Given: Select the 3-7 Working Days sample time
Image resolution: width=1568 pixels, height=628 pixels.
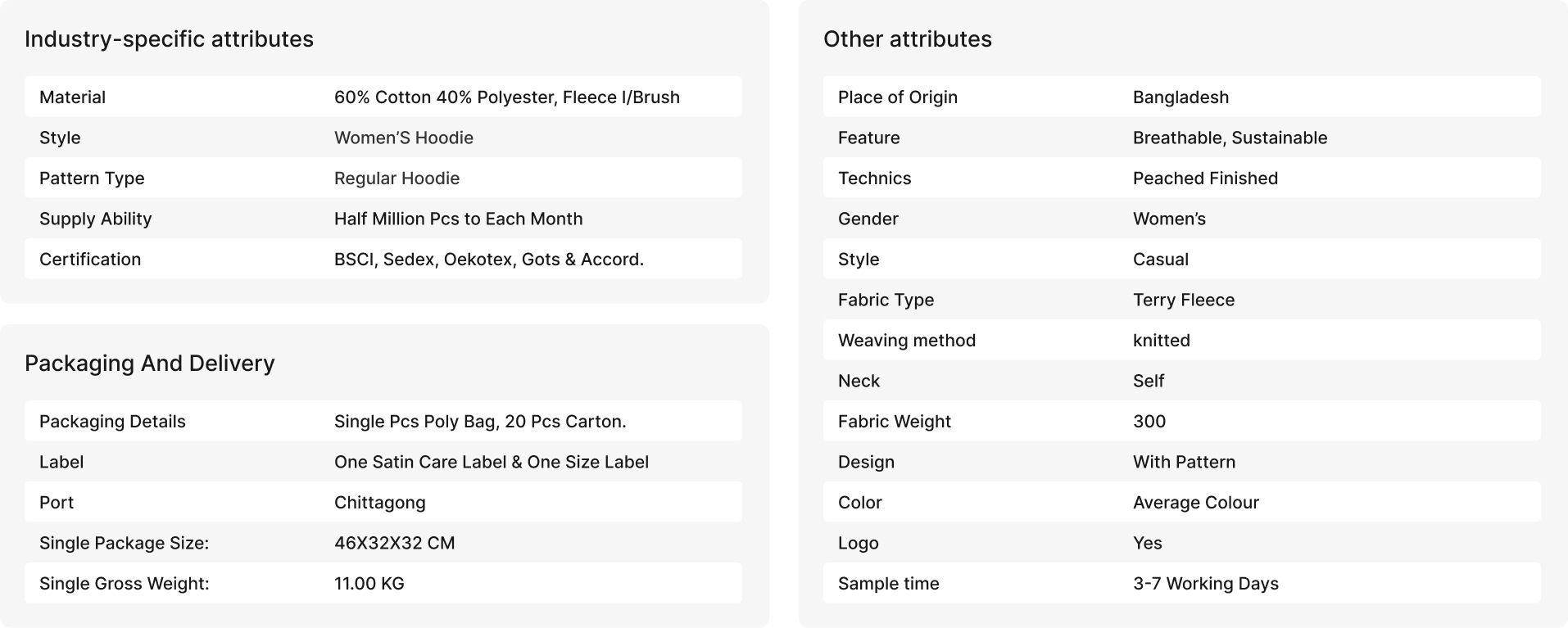Looking at the screenshot, I should click(x=1206, y=584).
